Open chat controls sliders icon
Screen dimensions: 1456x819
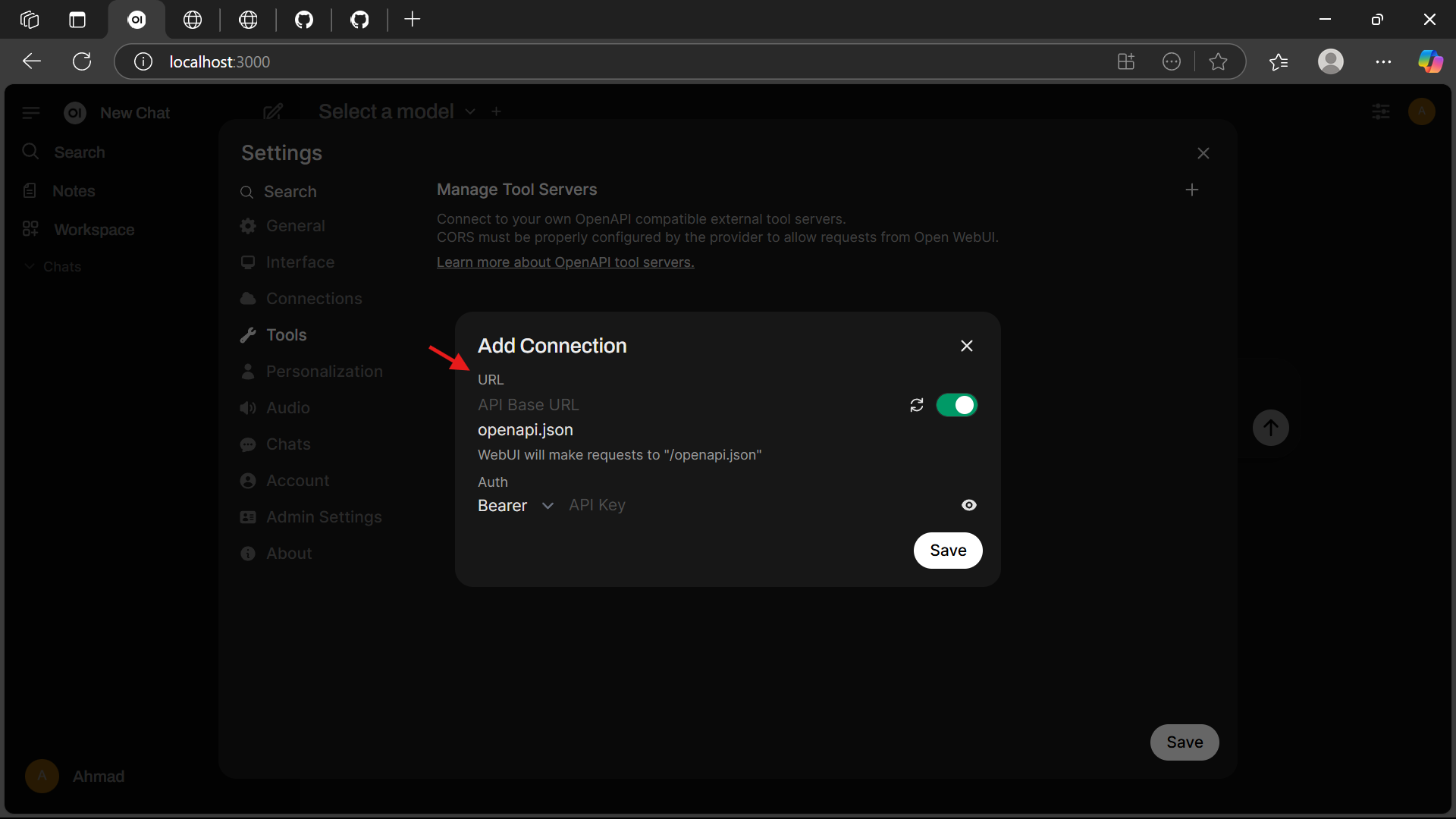point(1380,112)
